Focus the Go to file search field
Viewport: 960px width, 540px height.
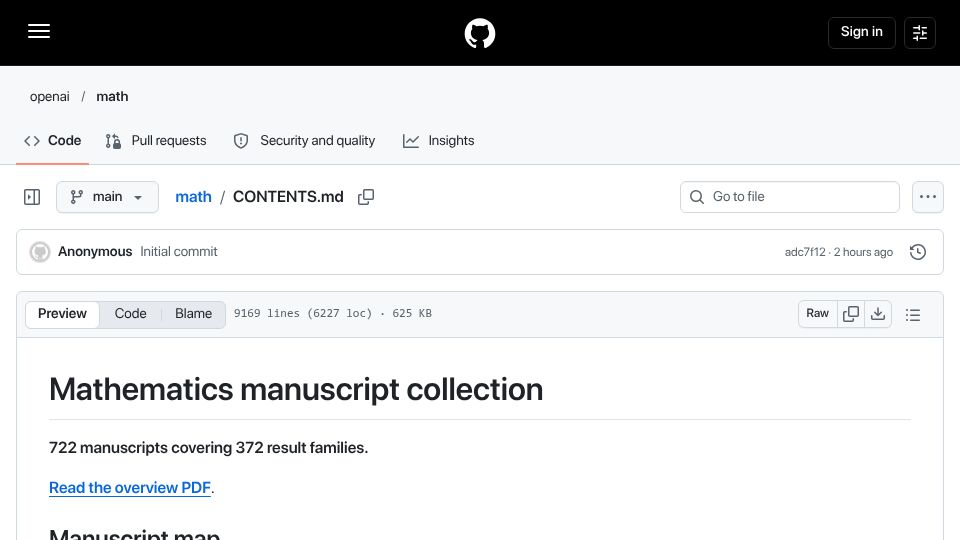point(790,197)
